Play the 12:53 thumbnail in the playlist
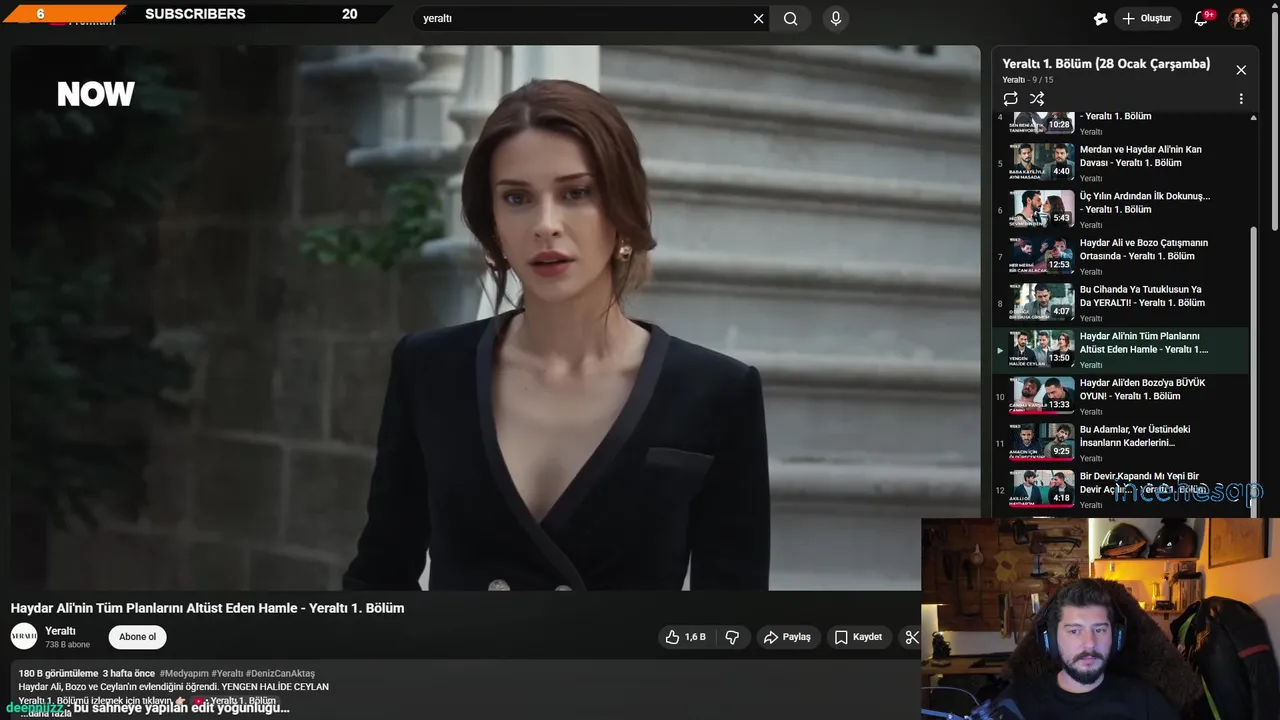This screenshot has height=720, width=1280. click(1042, 256)
